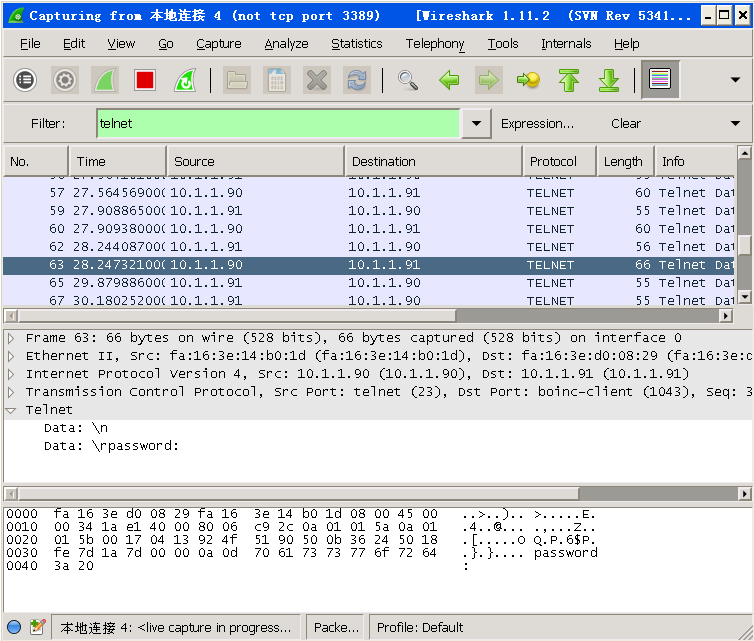Screen dimensions: 754x641
Task: Open the capture interfaces list icon
Action: click(25, 80)
